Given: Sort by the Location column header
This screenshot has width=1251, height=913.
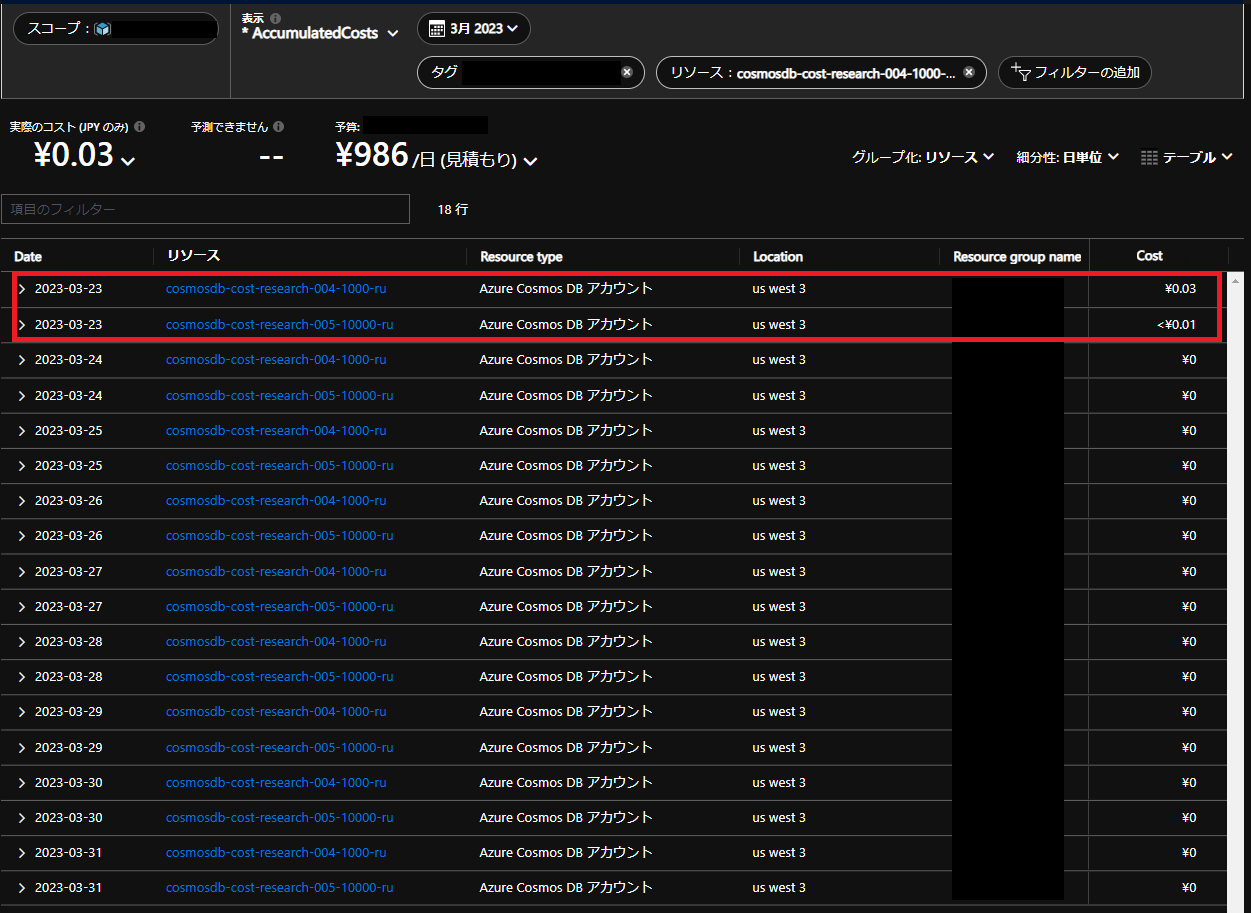Looking at the screenshot, I should point(778,257).
